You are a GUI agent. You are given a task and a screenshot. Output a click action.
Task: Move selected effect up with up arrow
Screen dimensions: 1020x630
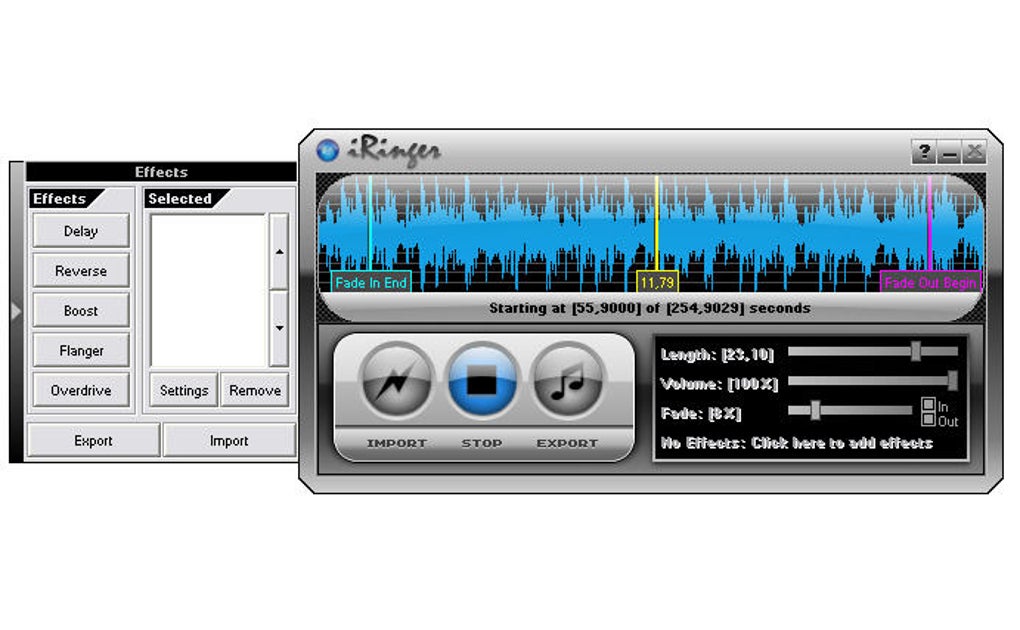pos(279,252)
